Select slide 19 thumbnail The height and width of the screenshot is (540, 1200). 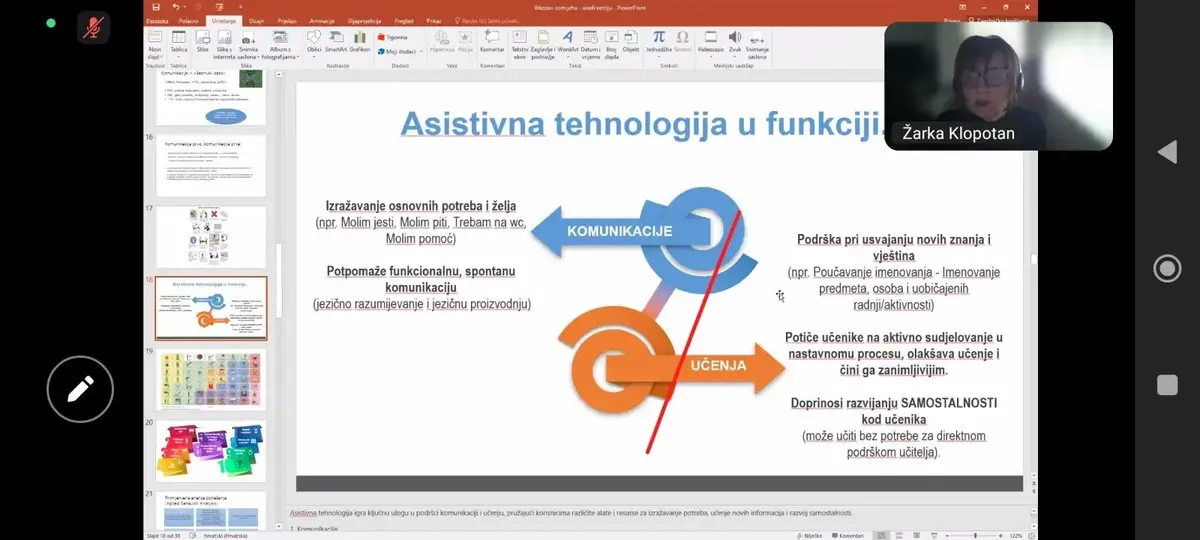click(x=211, y=380)
